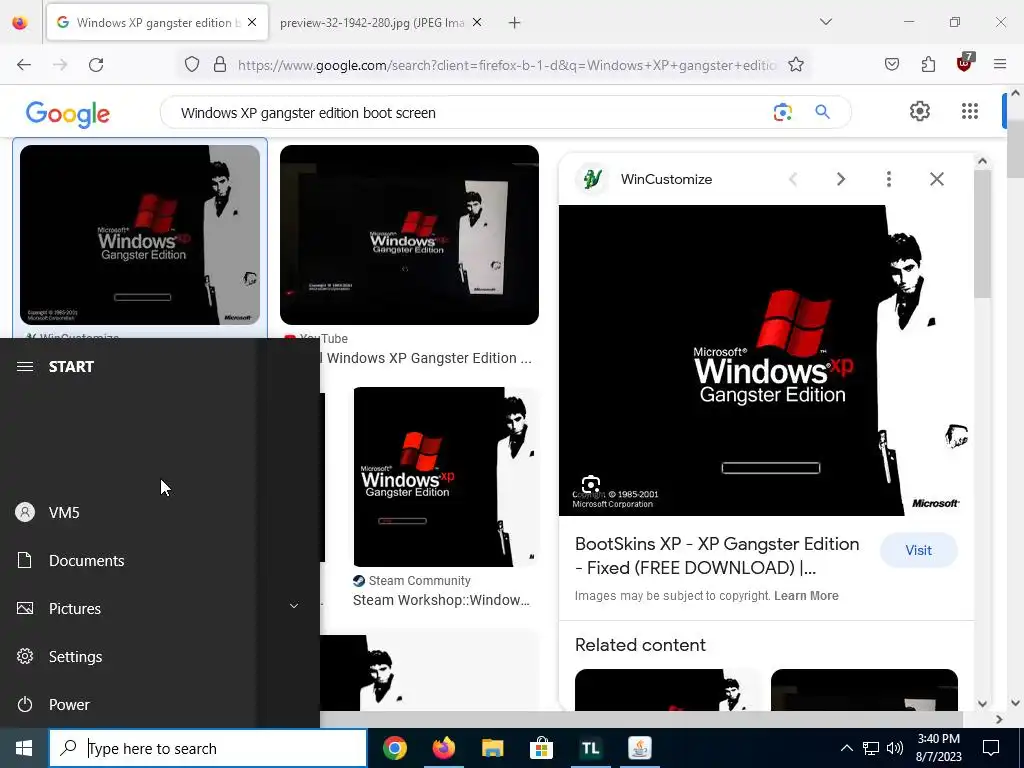Open the Firefox application menu

(1000, 64)
